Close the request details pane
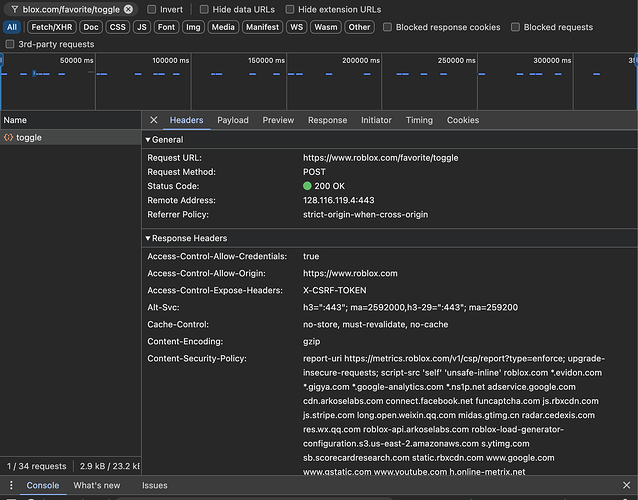This screenshot has width=638, height=500. pyautogui.click(x=153, y=120)
